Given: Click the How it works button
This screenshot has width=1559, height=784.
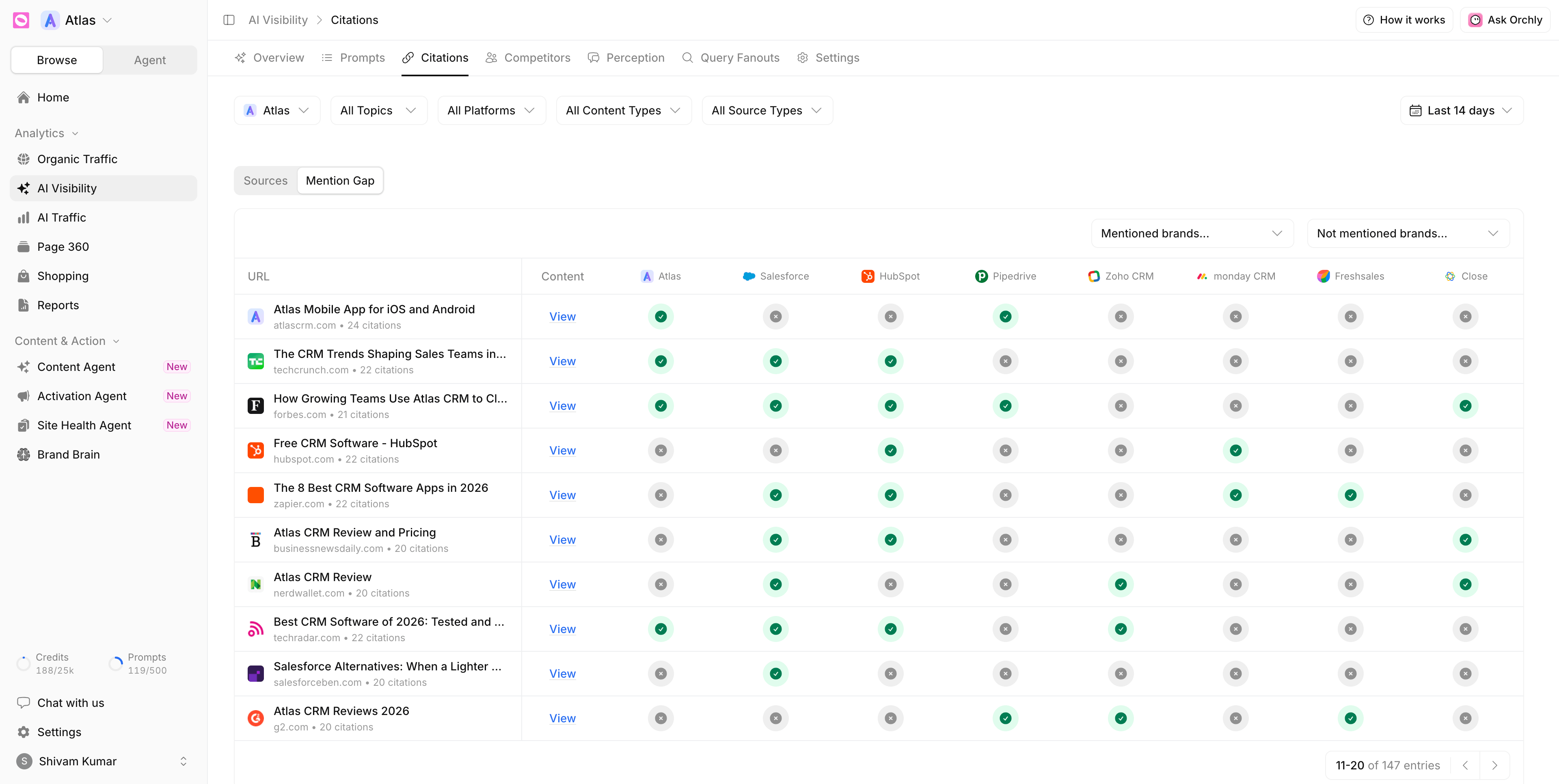Looking at the screenshot, I should 1404,20.
